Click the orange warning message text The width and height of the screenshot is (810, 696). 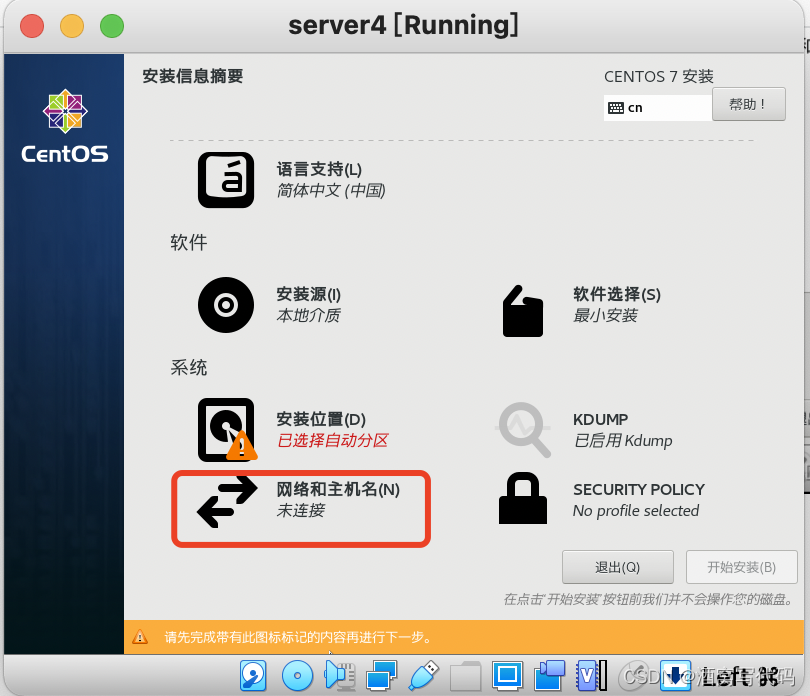coord(298,637)
